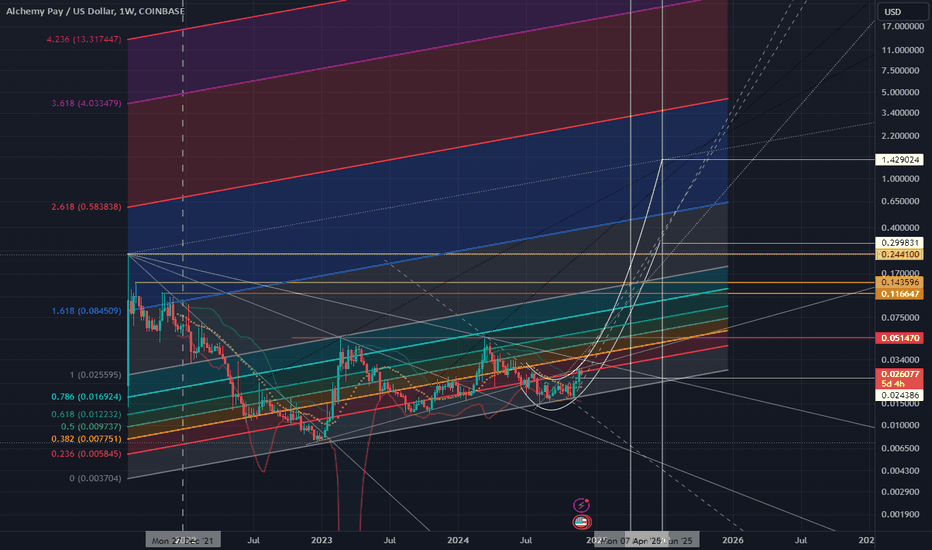Select the 0 (0.003704) Fib label
The image size is (932, 550).
(x=96, y=478)
